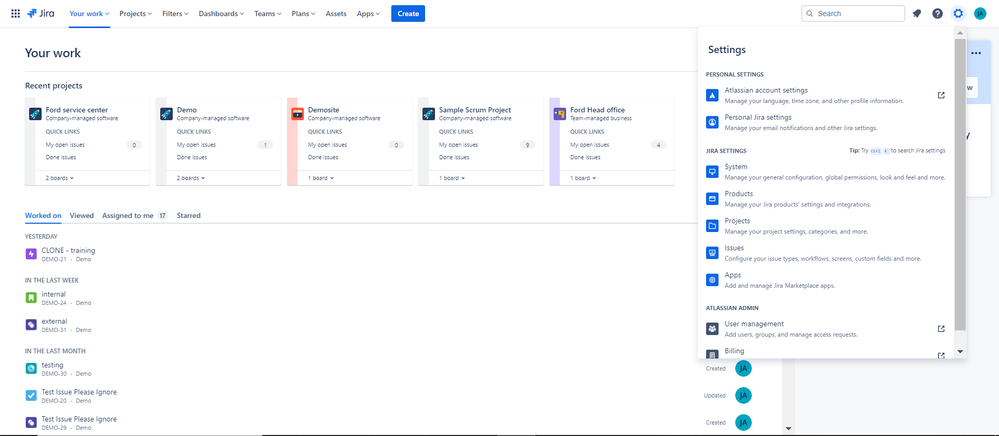Click external link icon beside User management

tap(941, 329)
